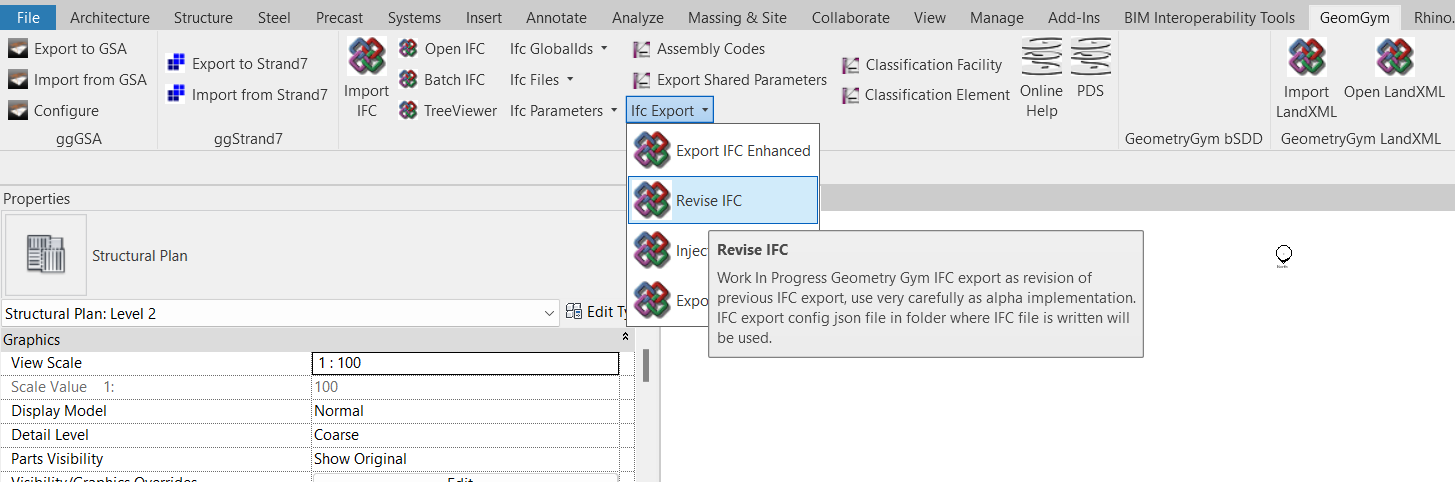Click the Export to GSA icon

[x=18, y=49]
